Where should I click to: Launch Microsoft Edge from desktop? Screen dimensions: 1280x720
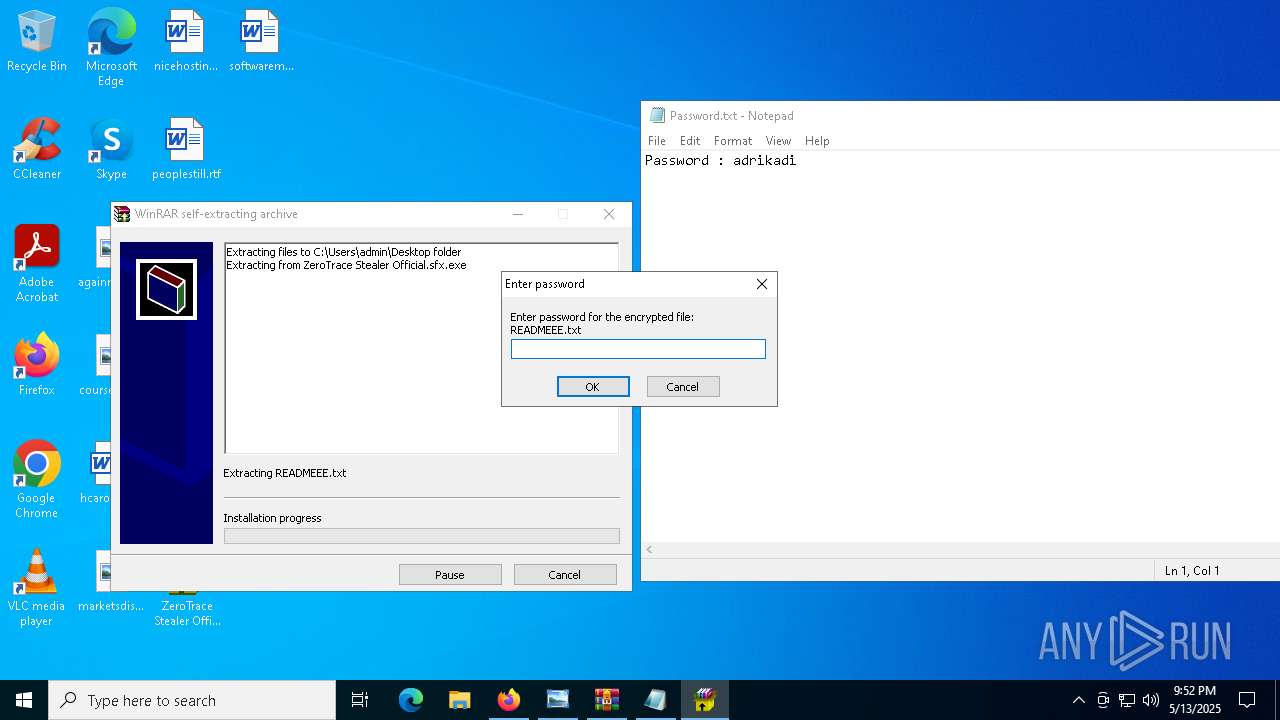(x=111, y=47)
